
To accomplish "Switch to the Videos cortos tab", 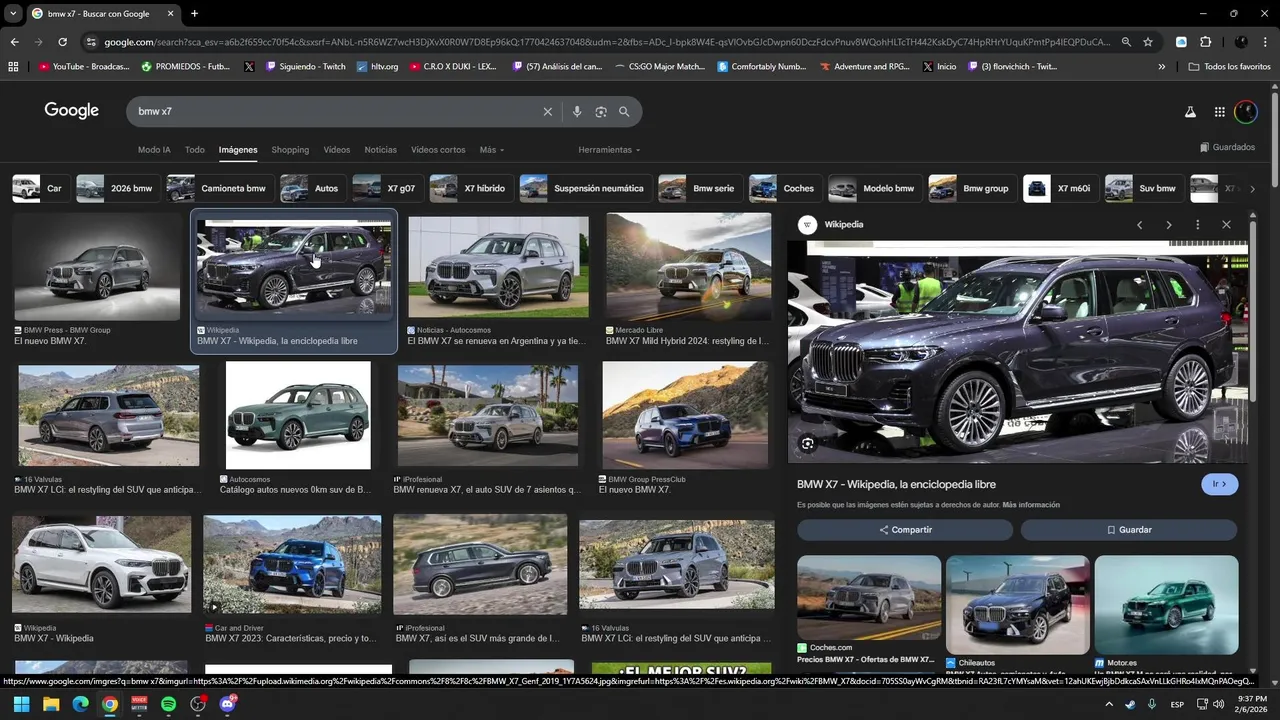I will (x=438, y=150).
